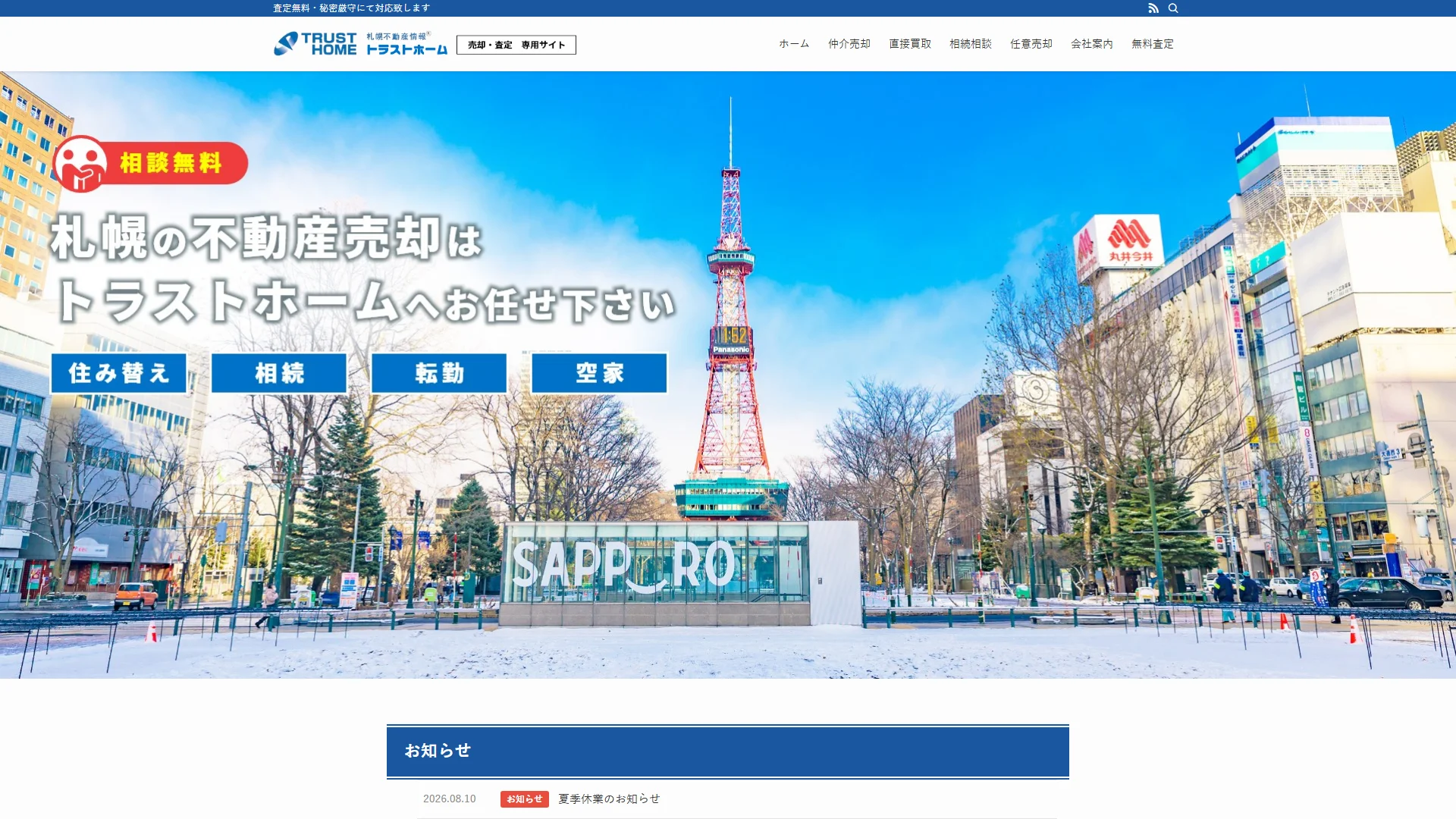
Task: Open the search magnifier icon
Action: [x=1173, y=8]
